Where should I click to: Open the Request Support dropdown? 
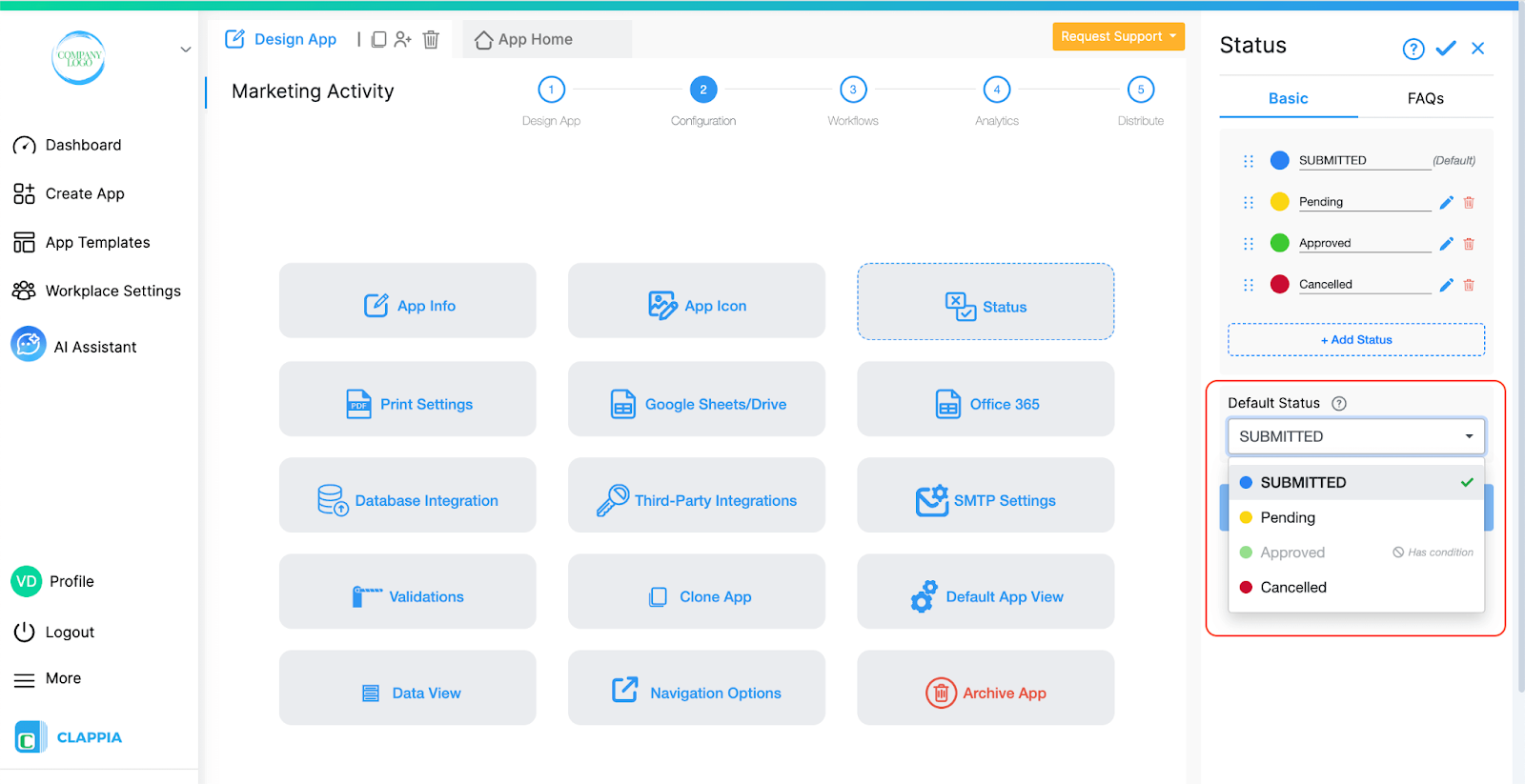click(1118, 36)
